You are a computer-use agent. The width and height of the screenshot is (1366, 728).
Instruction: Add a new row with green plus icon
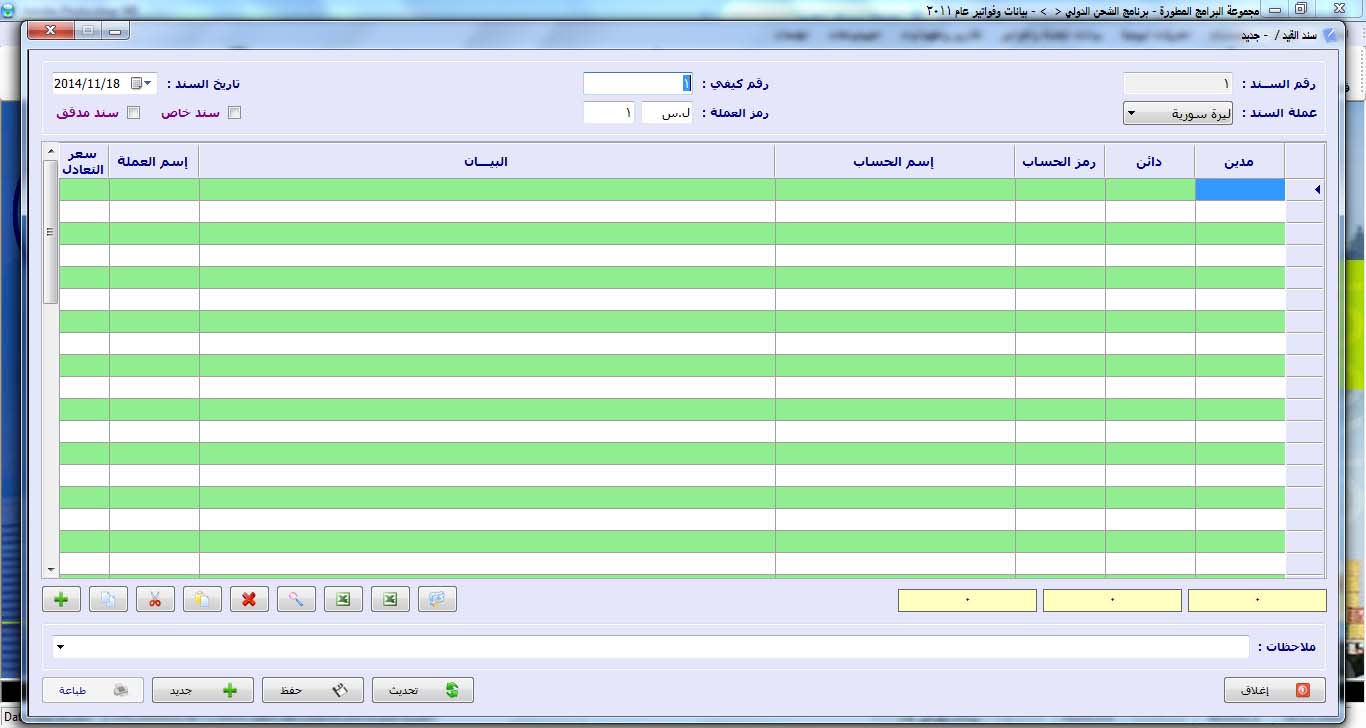(x=61, y=599)
